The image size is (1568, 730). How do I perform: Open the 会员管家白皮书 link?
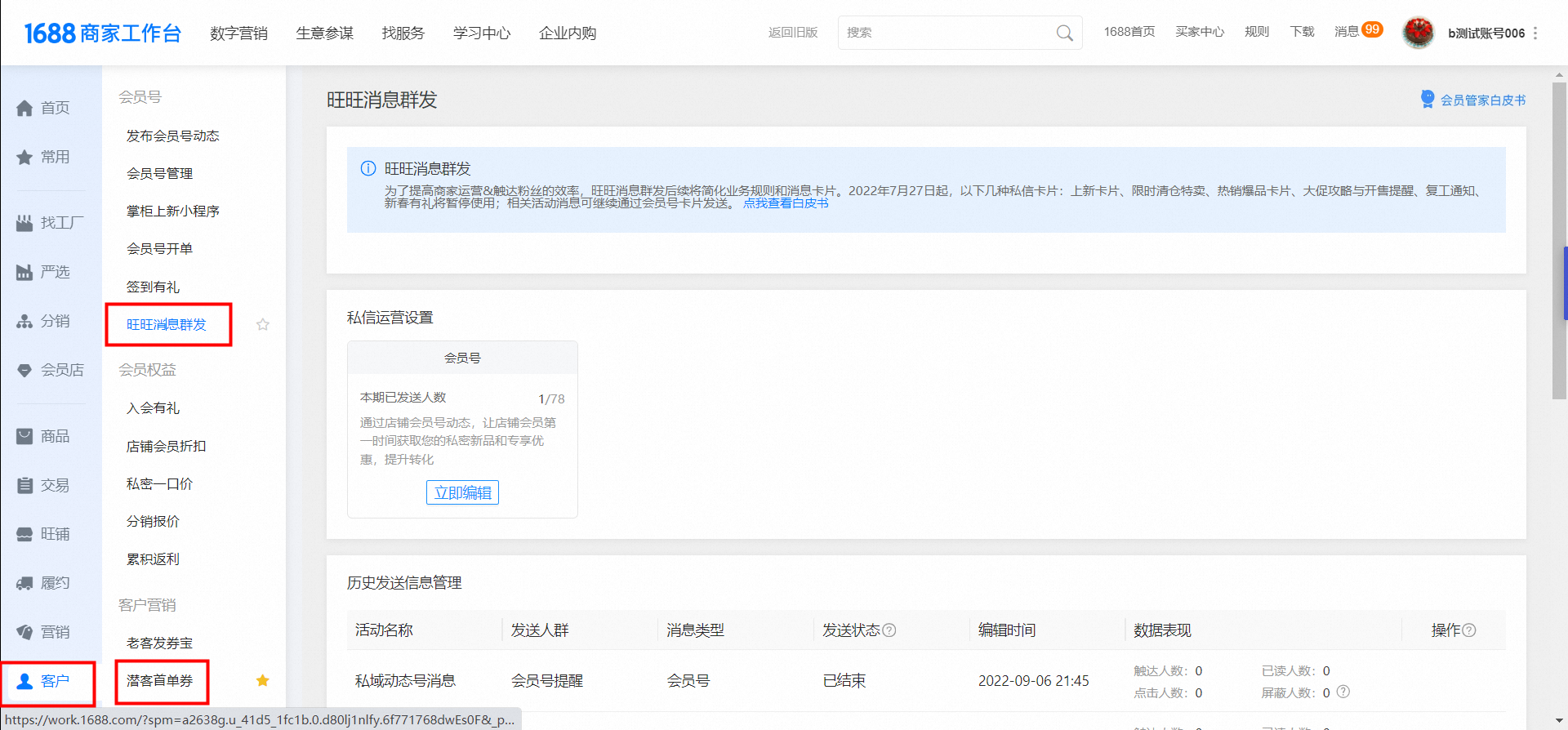click(1482, 100)
